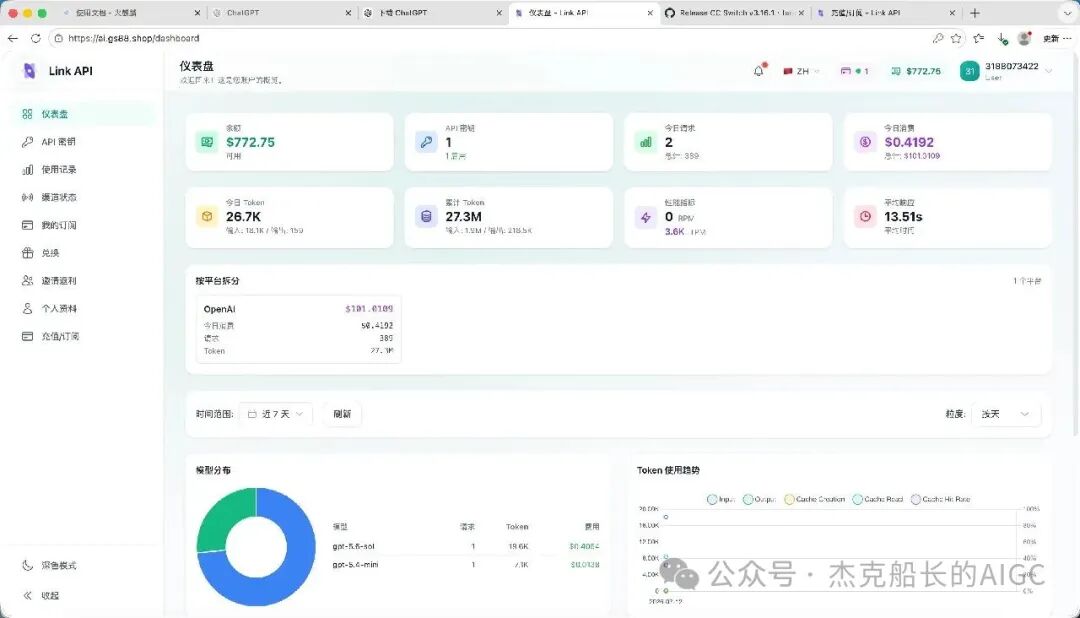
Task: Click the lightning icon on RPM card
Action: (646, 217)
